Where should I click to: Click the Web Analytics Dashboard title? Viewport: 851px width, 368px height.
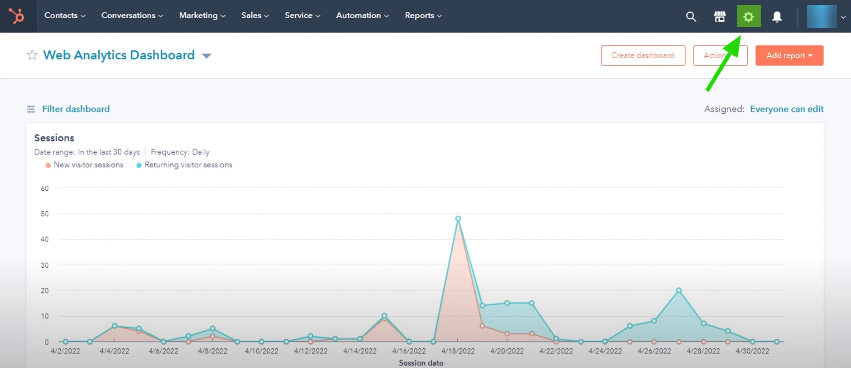[119, 55]
